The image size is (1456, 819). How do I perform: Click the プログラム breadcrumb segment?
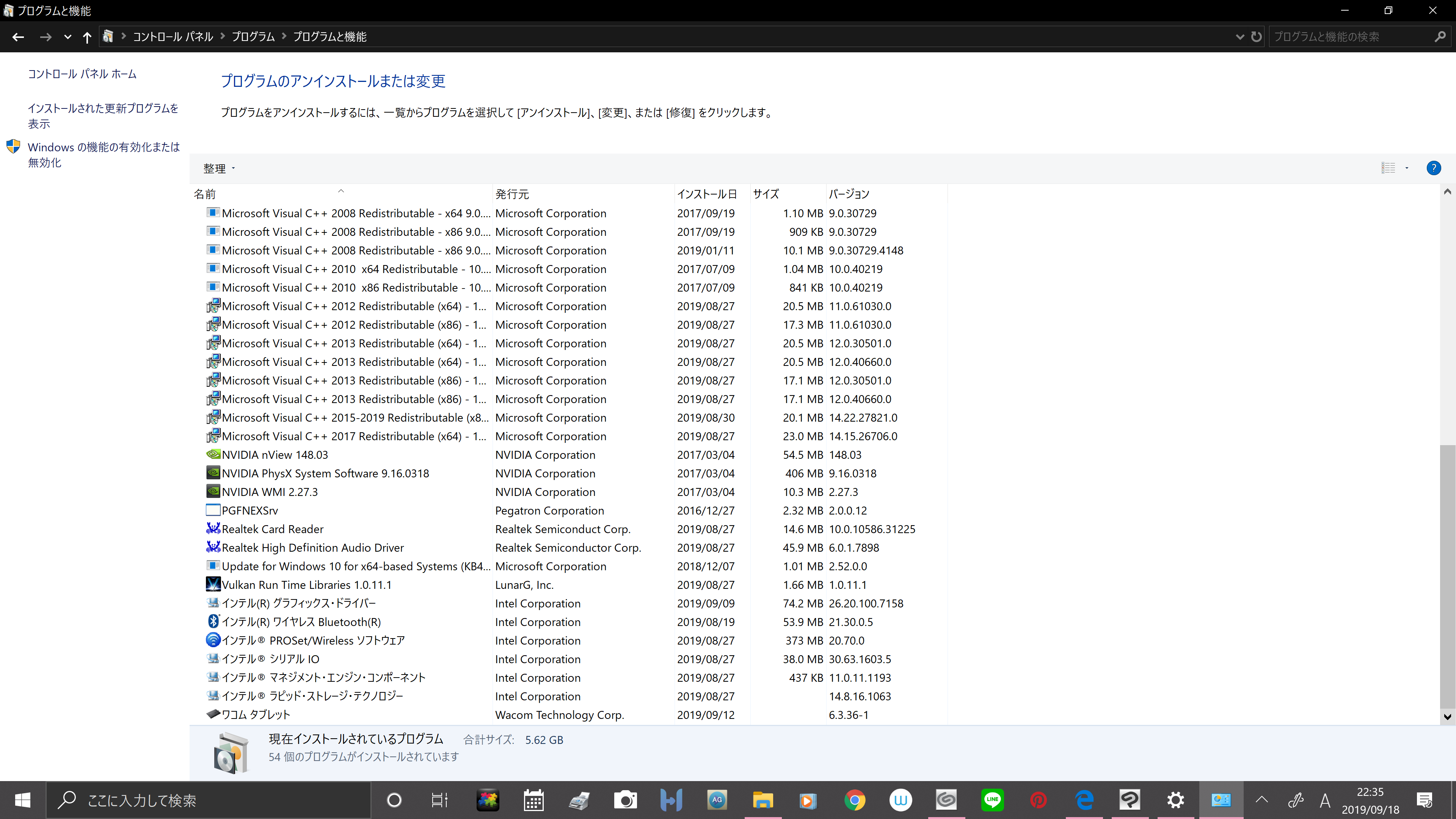253,37
